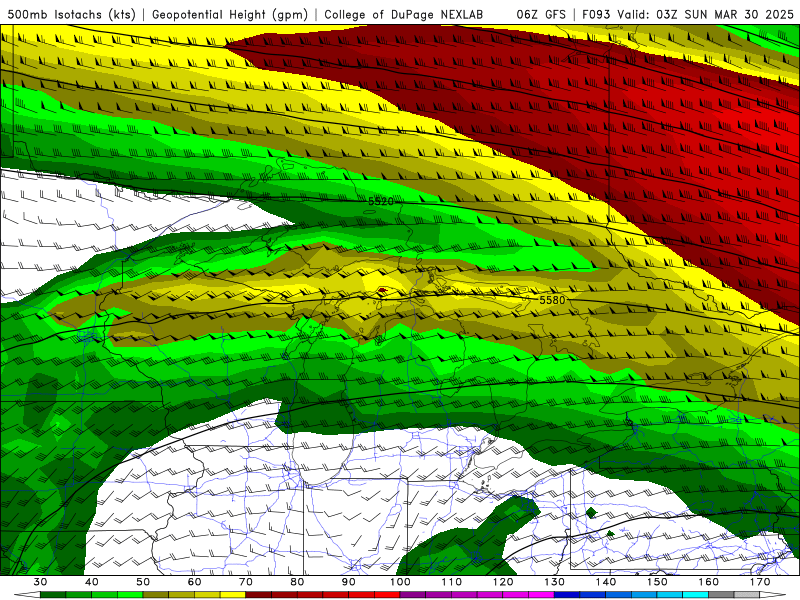Click the 110 value on color scale
Screen dimensions: 800x600
[452, 582]
